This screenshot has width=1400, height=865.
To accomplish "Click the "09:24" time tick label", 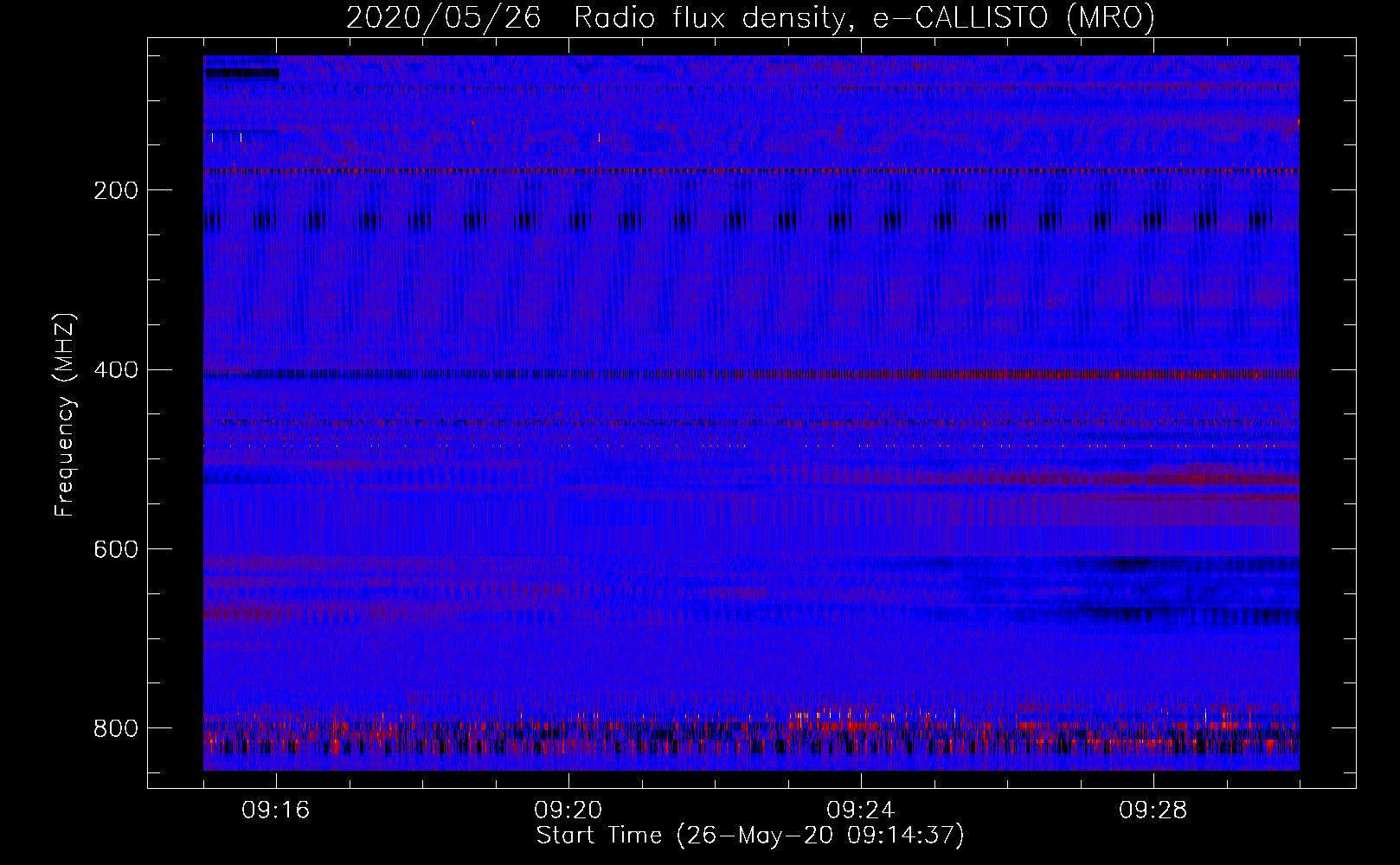I will pyautogui.click(x=861, y=811).
